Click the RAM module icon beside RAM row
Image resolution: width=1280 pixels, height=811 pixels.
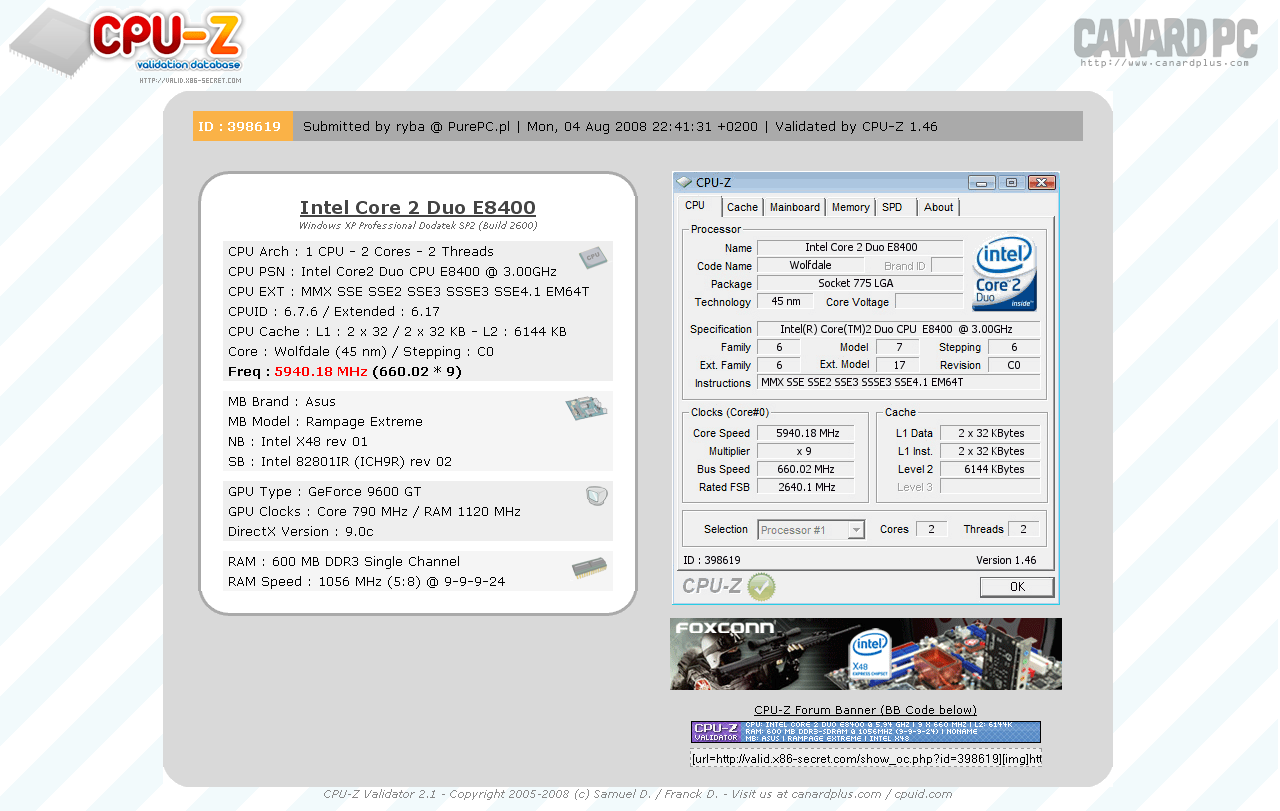(x=589, y=569)
